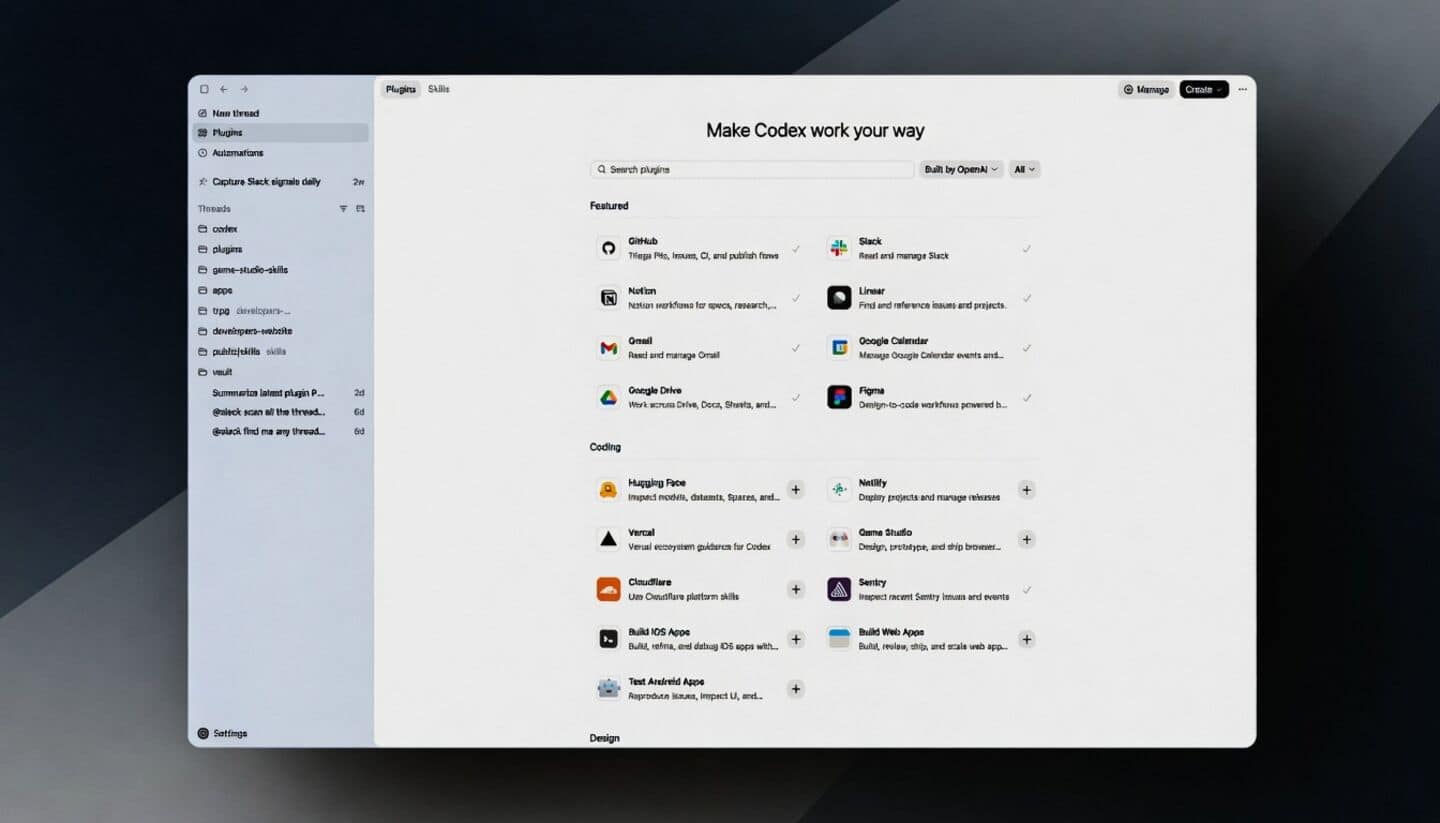Toggle the Linear installed checkmark

click(1026, 298)
